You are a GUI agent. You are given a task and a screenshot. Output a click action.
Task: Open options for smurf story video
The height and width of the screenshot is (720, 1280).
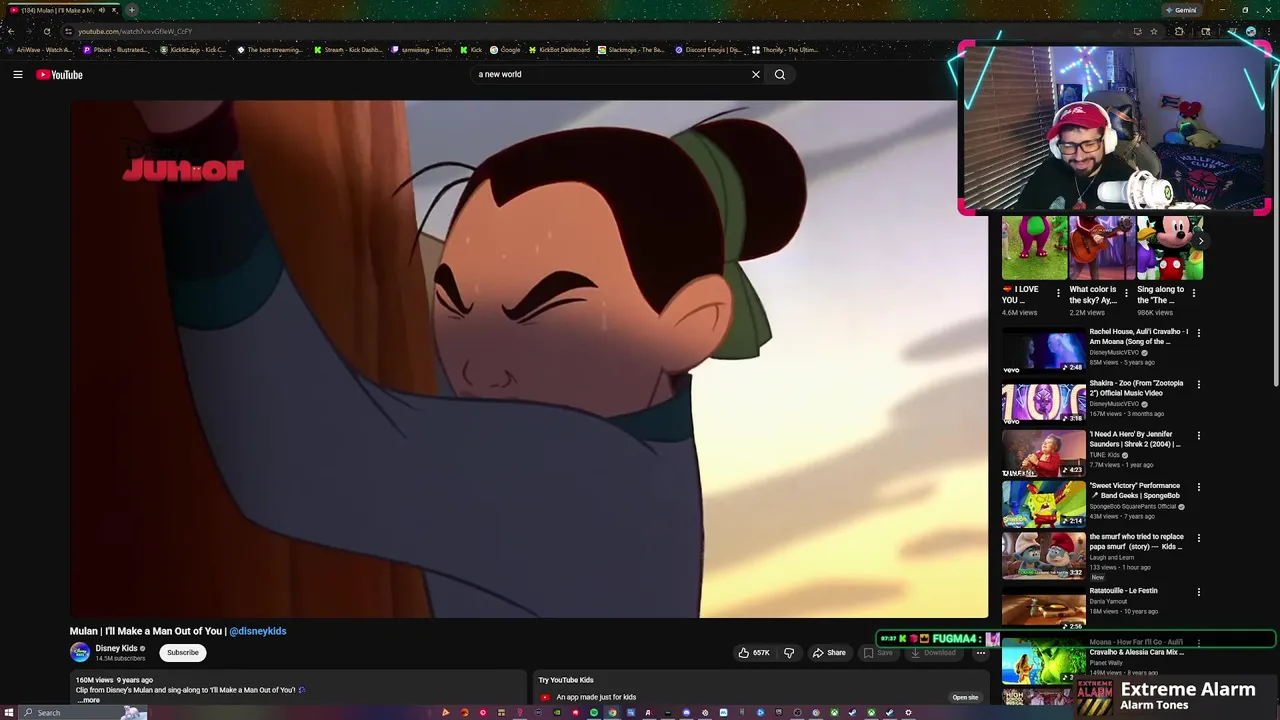(x=1199, y=538)
